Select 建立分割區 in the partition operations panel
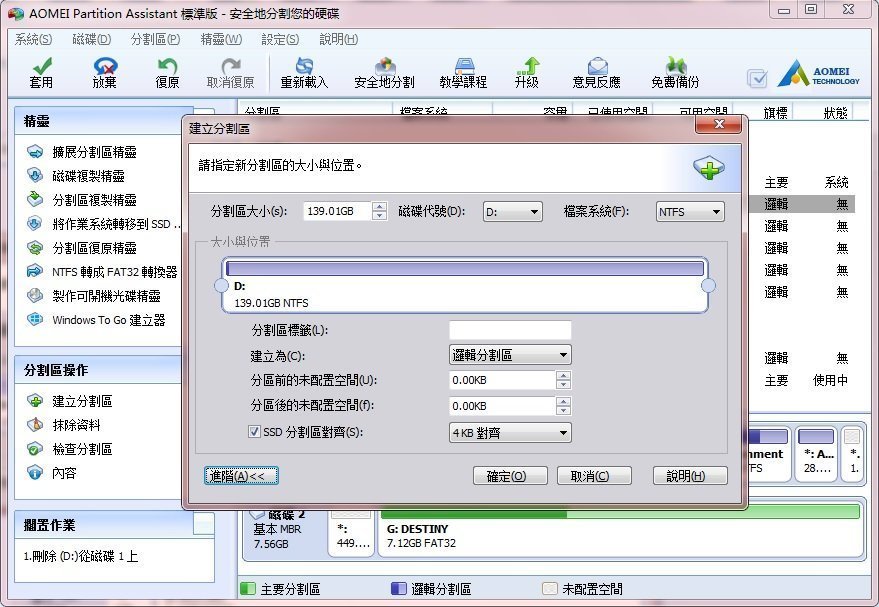Screen dimensions: 879x607 tap(70, 401)
